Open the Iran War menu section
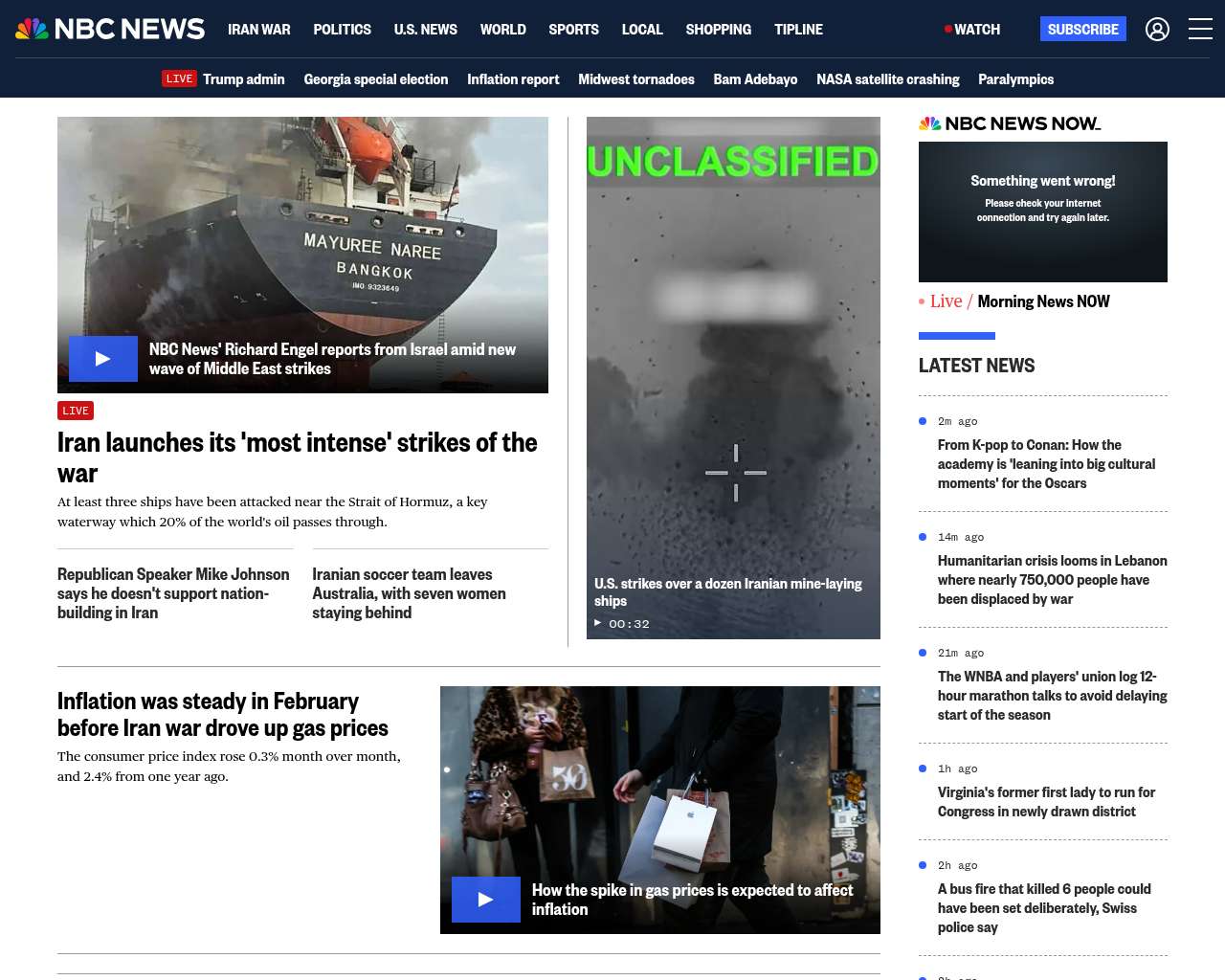This screenshot has width=1225, height=980. (258, 30)
